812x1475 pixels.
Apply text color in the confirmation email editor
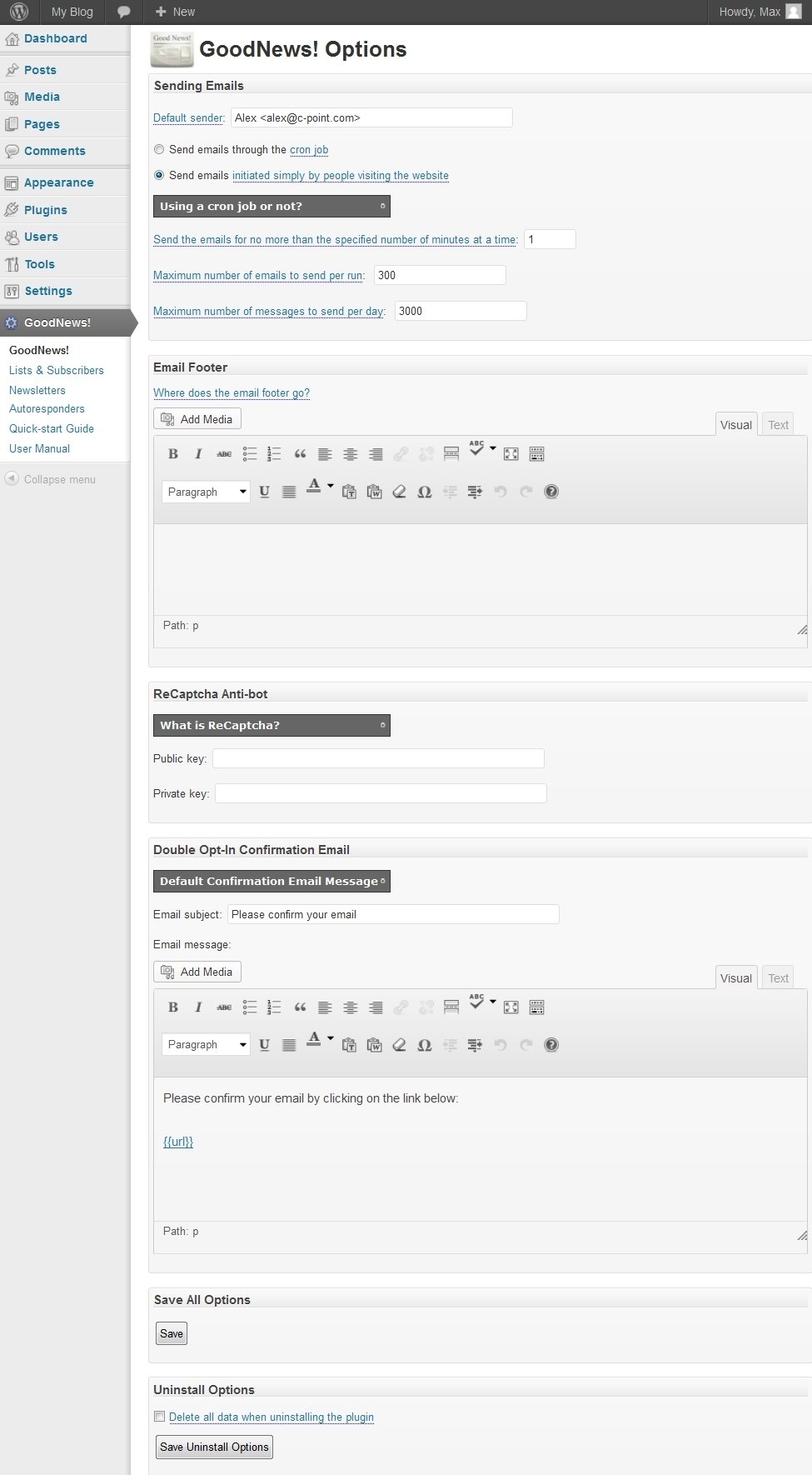(x=314, y=1040)
